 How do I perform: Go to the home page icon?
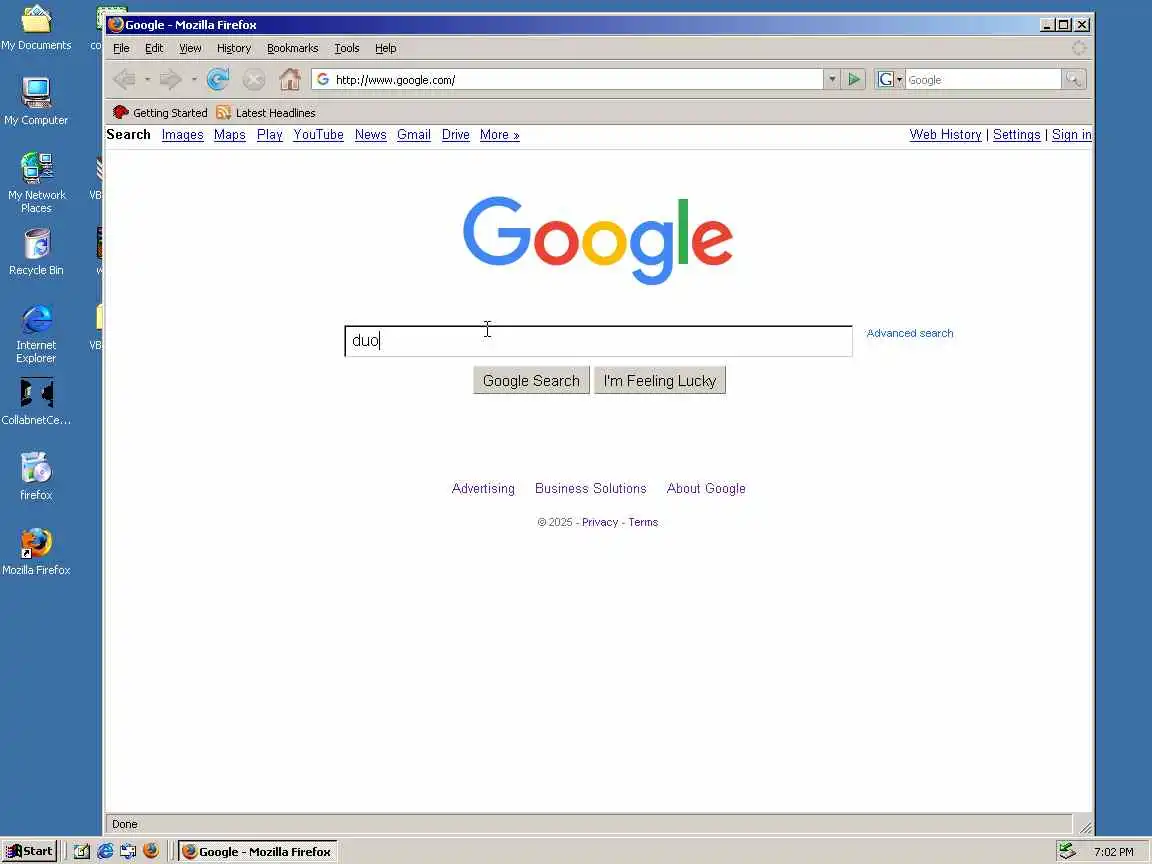point(290,79)
